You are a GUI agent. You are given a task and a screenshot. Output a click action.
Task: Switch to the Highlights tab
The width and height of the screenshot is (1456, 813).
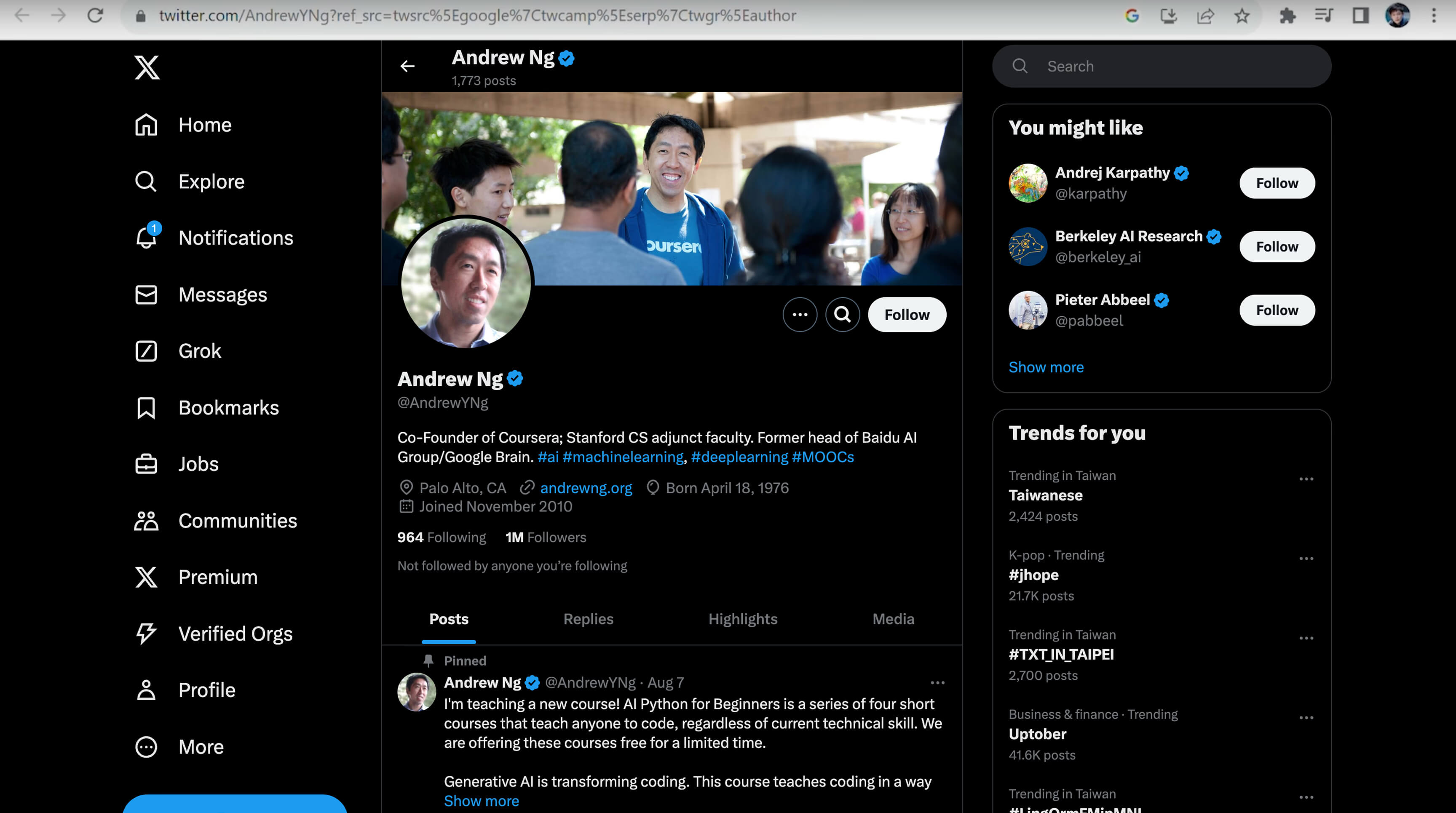742,619
